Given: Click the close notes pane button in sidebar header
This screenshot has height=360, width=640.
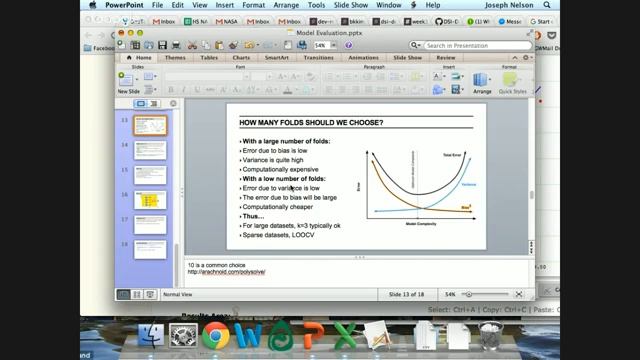Looking at the screenshot, I should pos(173,104).
